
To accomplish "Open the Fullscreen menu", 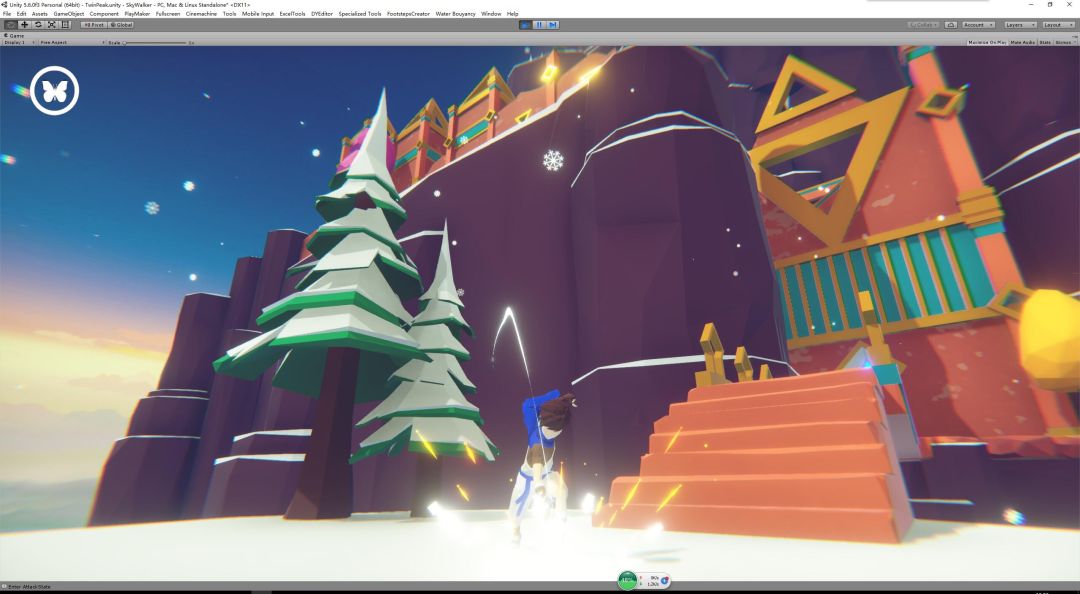I will pos(168,14).
